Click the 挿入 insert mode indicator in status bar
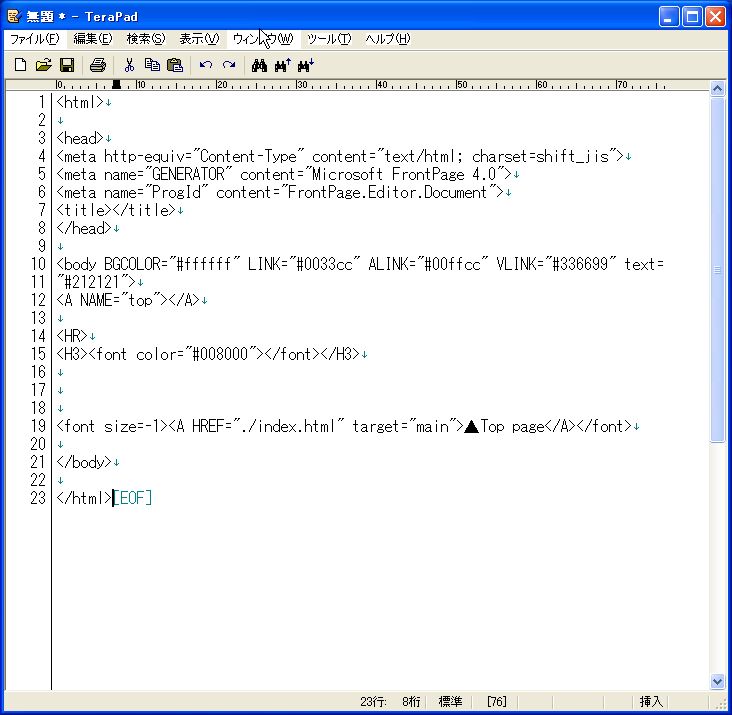The height and width of the screenshot is (715, 732). point(651,701)
